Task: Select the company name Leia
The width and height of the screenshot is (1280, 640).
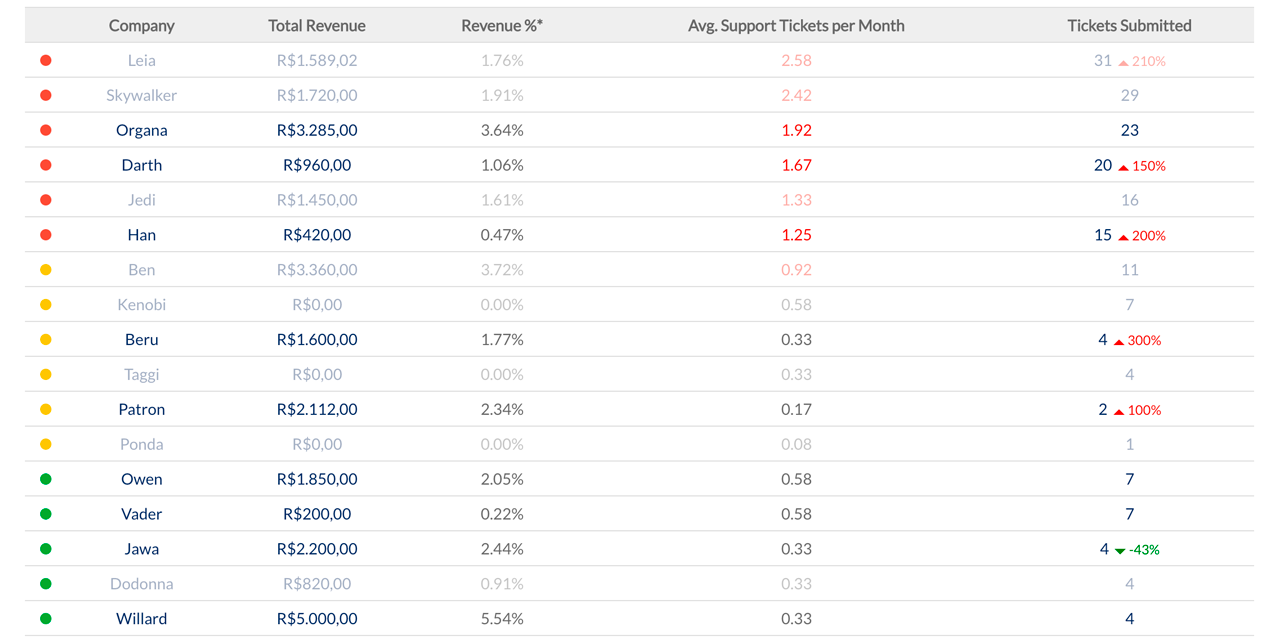Action: [x=142, y=60]
